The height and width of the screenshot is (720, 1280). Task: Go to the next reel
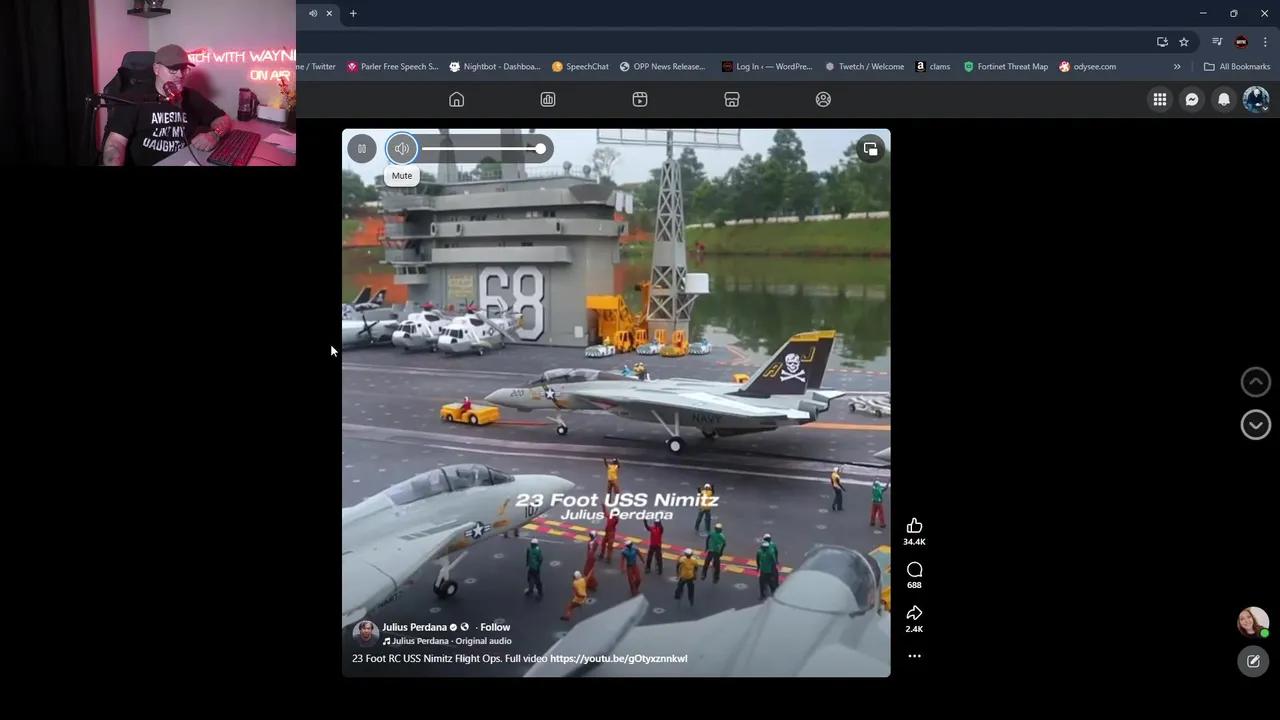tap(1255, 425)
